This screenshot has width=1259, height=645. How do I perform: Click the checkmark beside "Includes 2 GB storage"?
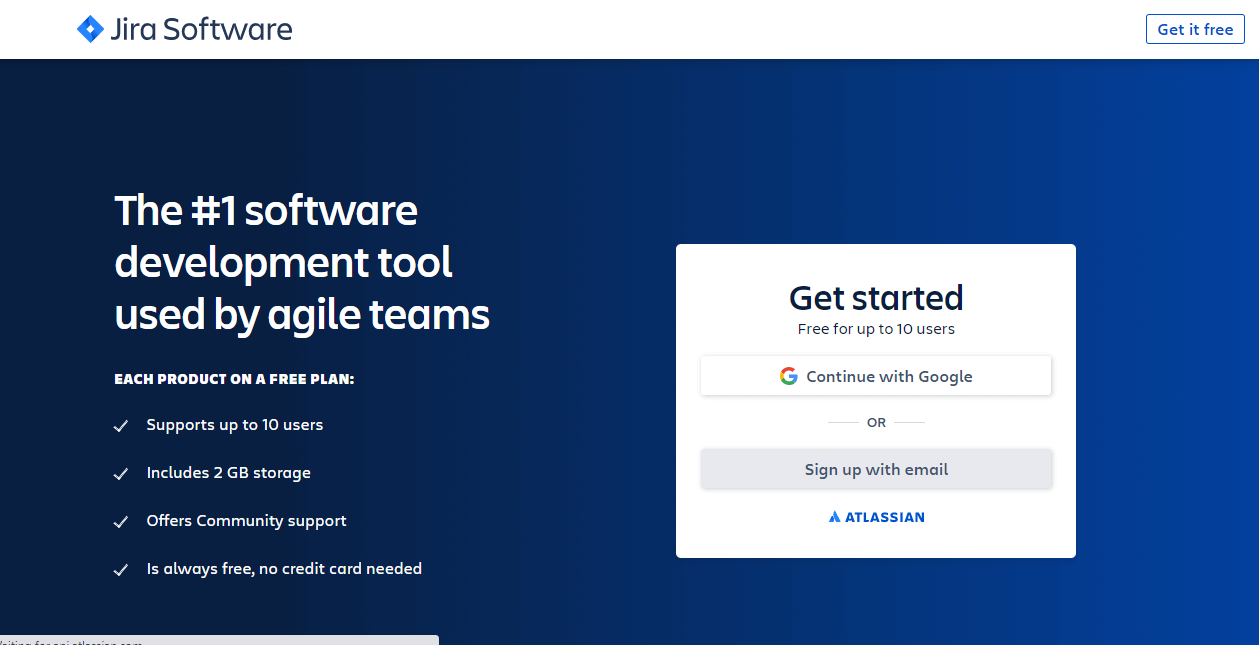(121, 473)
